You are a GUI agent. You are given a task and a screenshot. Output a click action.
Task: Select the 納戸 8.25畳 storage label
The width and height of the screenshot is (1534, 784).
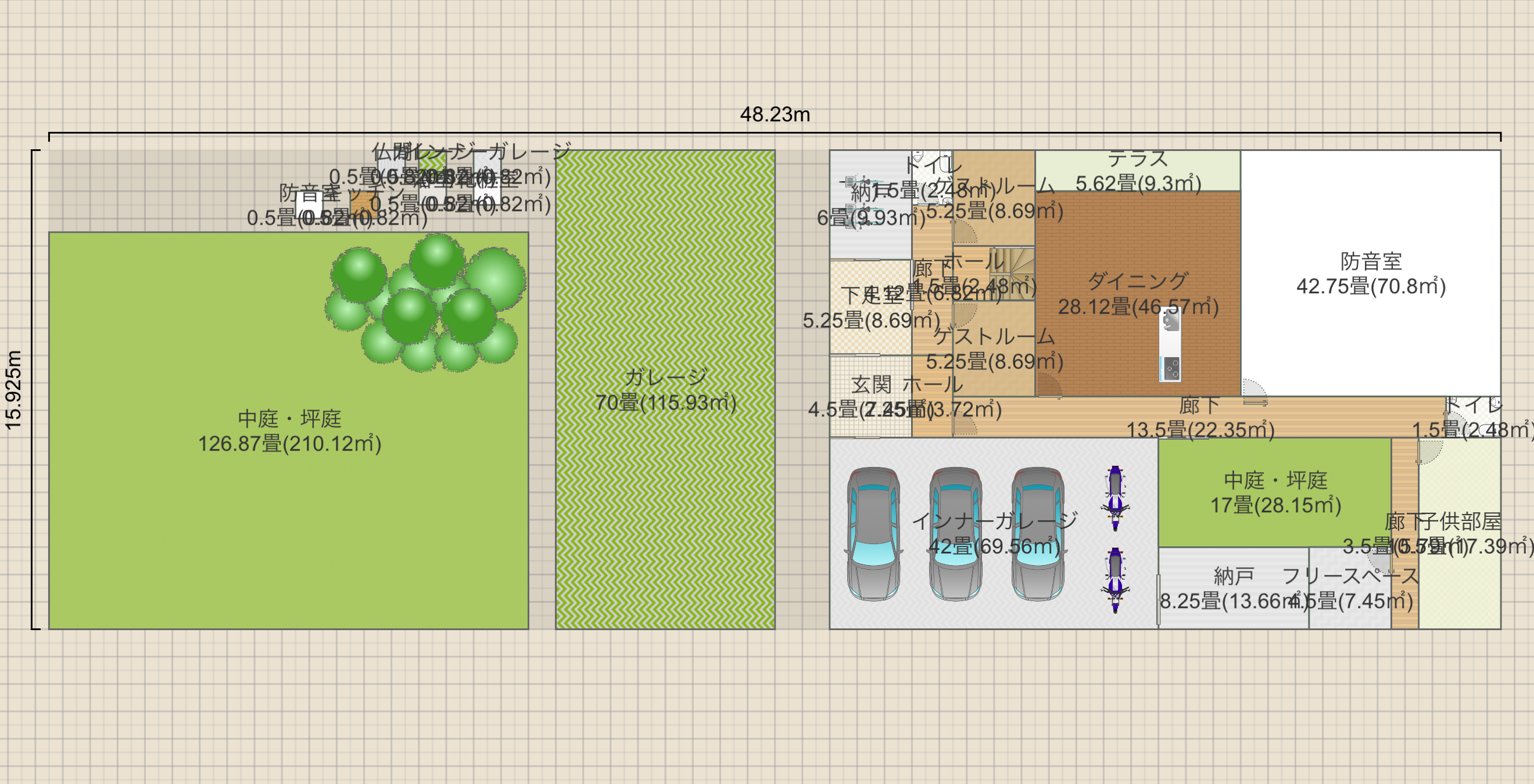(x=1234, y=588)
